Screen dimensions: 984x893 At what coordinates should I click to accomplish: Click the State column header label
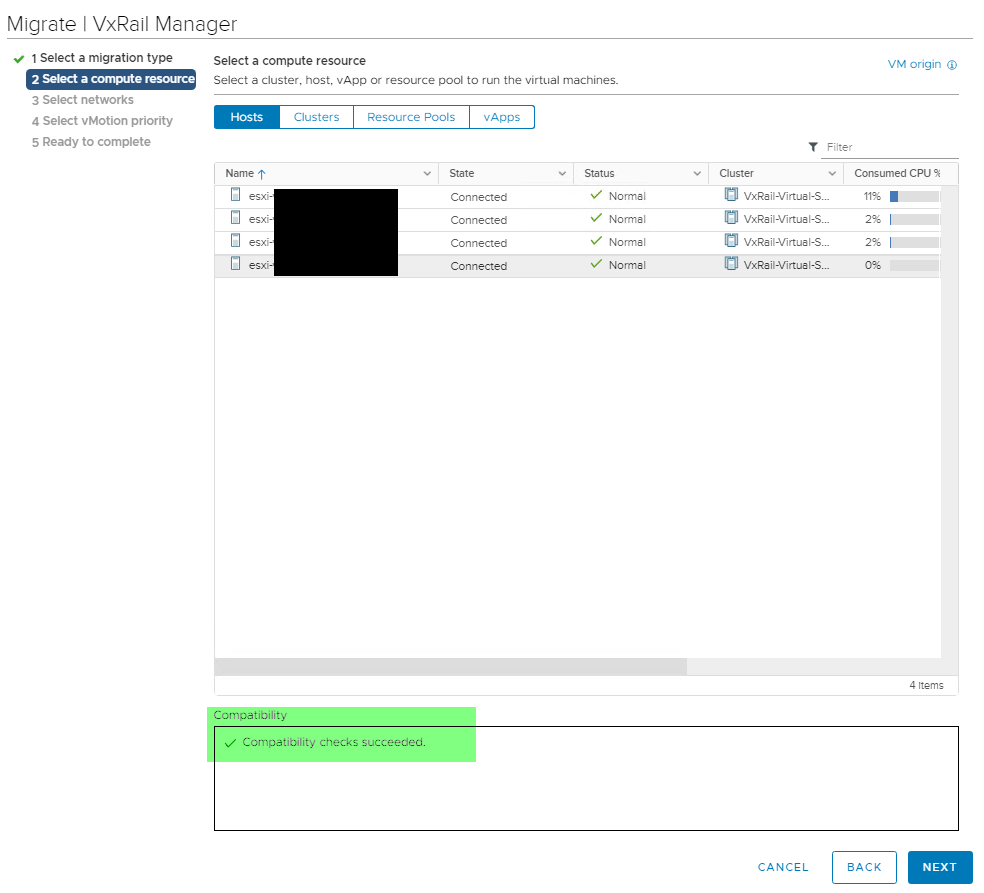462,173
